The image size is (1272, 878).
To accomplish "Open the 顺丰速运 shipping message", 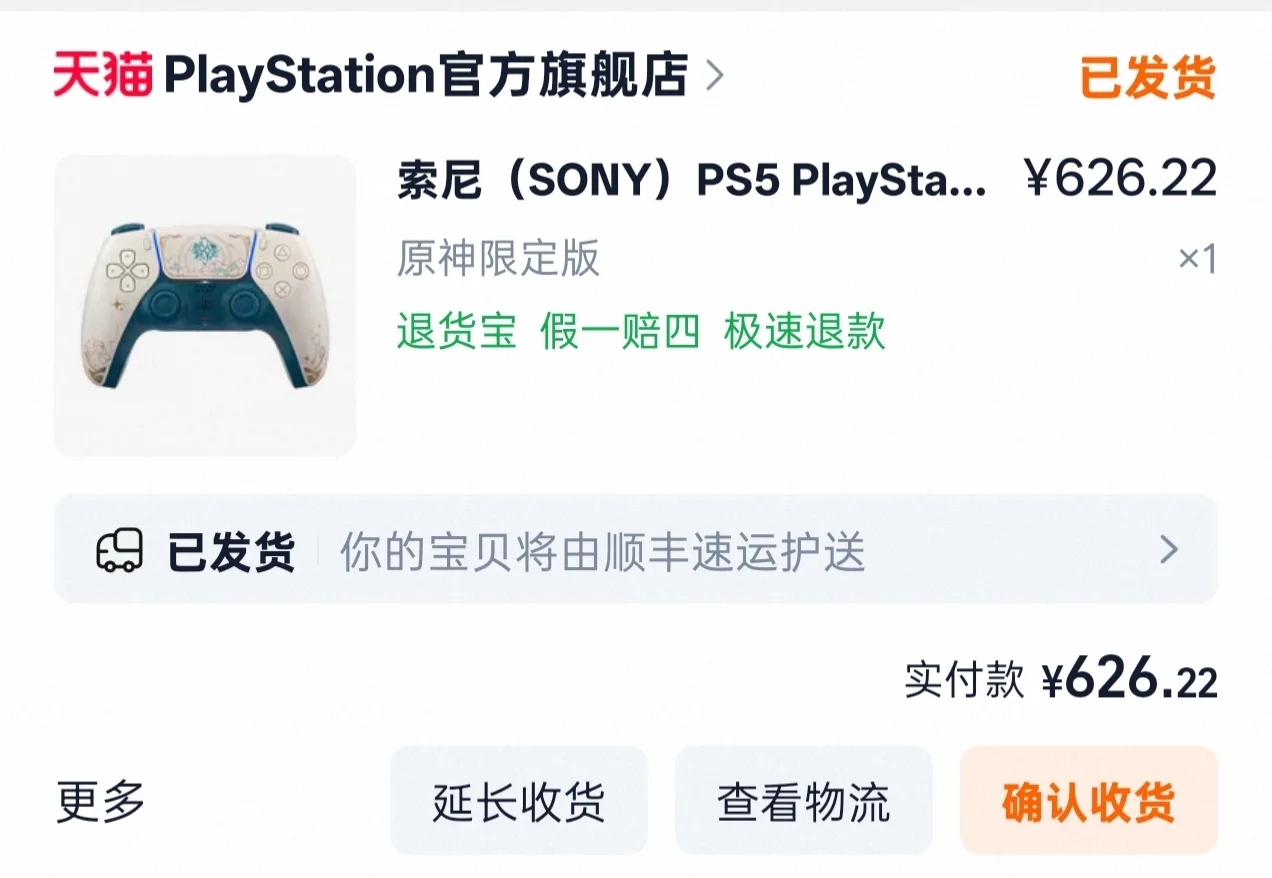I will (602, 552).
